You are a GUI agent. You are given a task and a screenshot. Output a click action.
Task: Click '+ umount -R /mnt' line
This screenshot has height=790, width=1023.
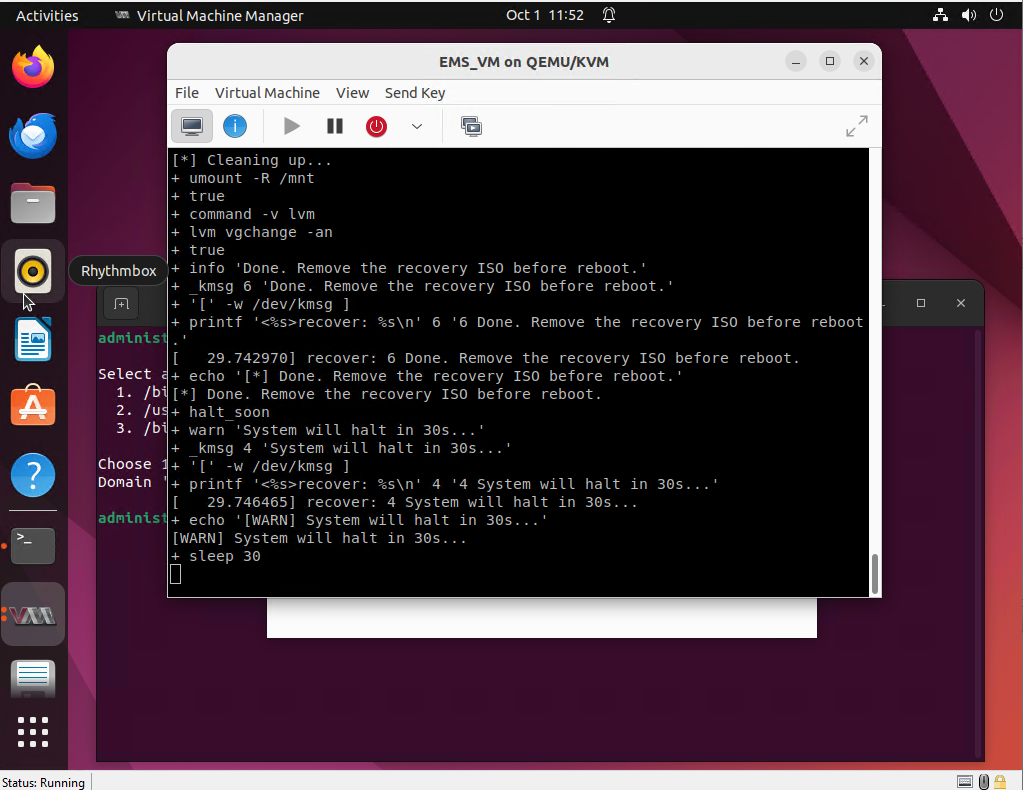click(243, 178)
